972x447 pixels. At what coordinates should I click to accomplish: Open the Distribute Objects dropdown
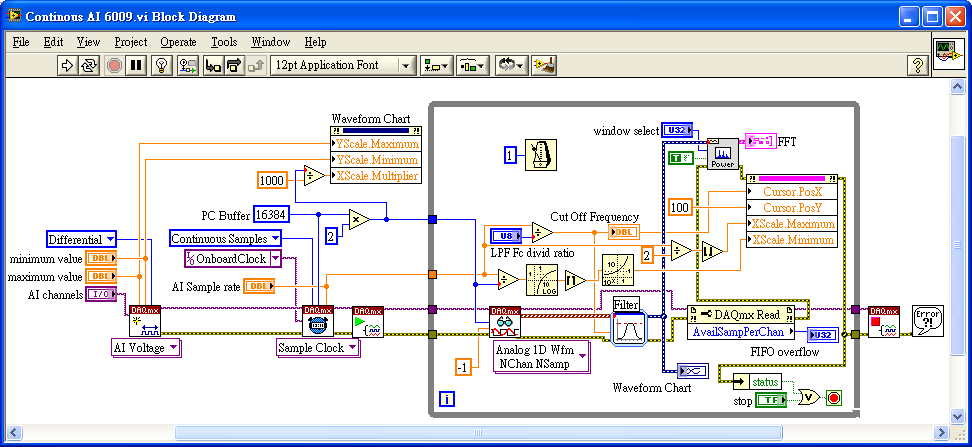[474, 65]
